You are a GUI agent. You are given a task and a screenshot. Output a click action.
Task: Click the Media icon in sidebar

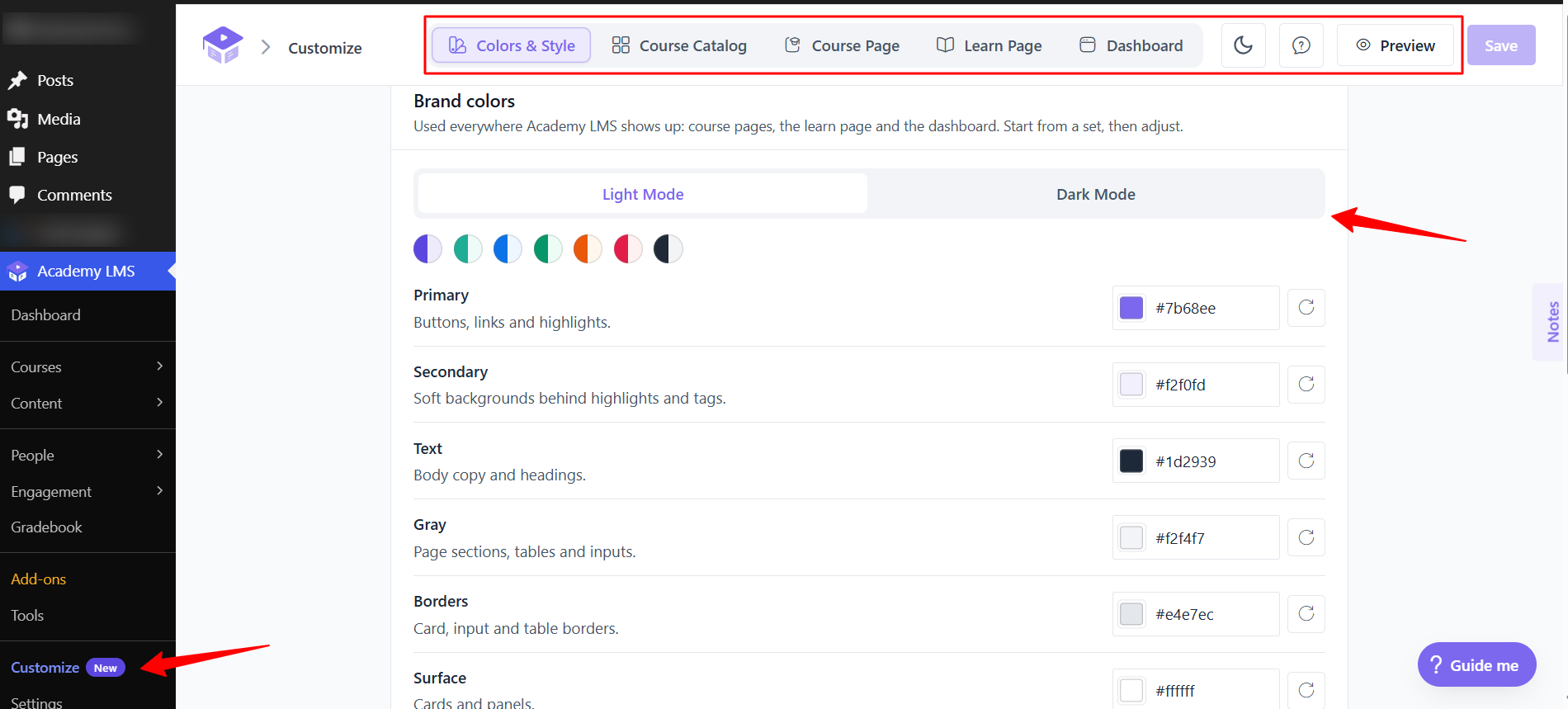[17, 119]
